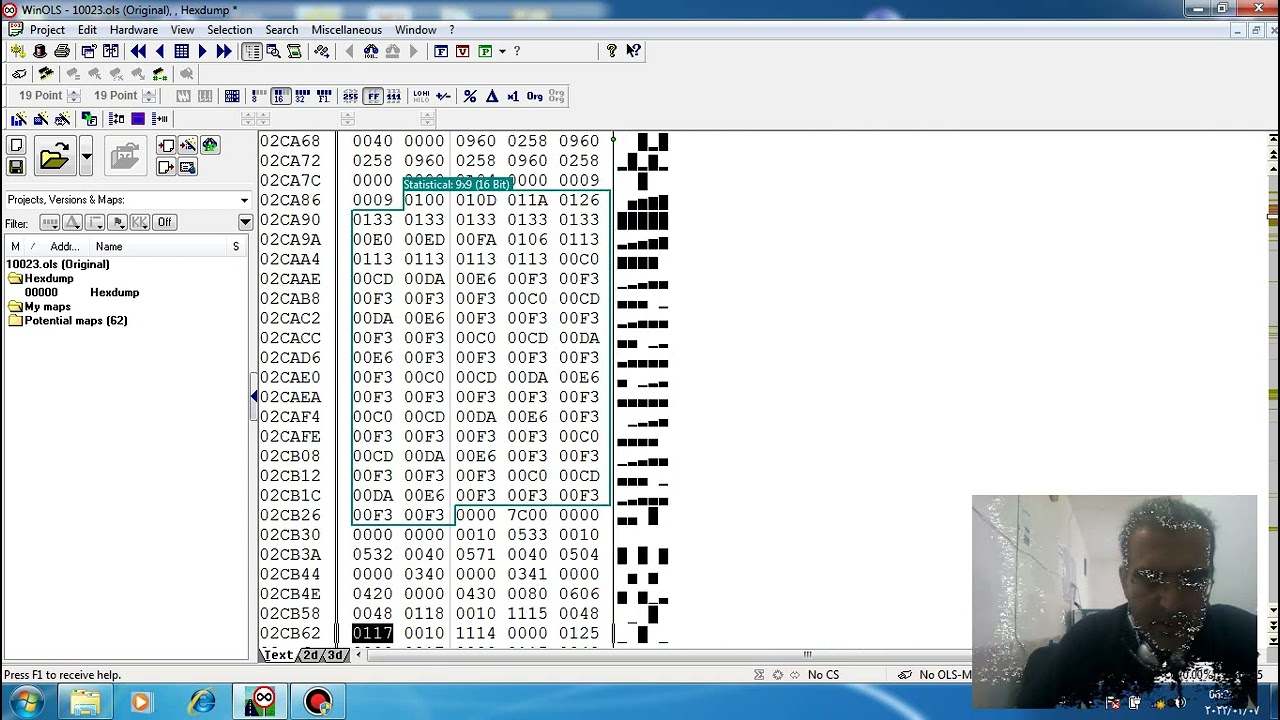
Task: Open the Search menu
Action: pos(281,30)
